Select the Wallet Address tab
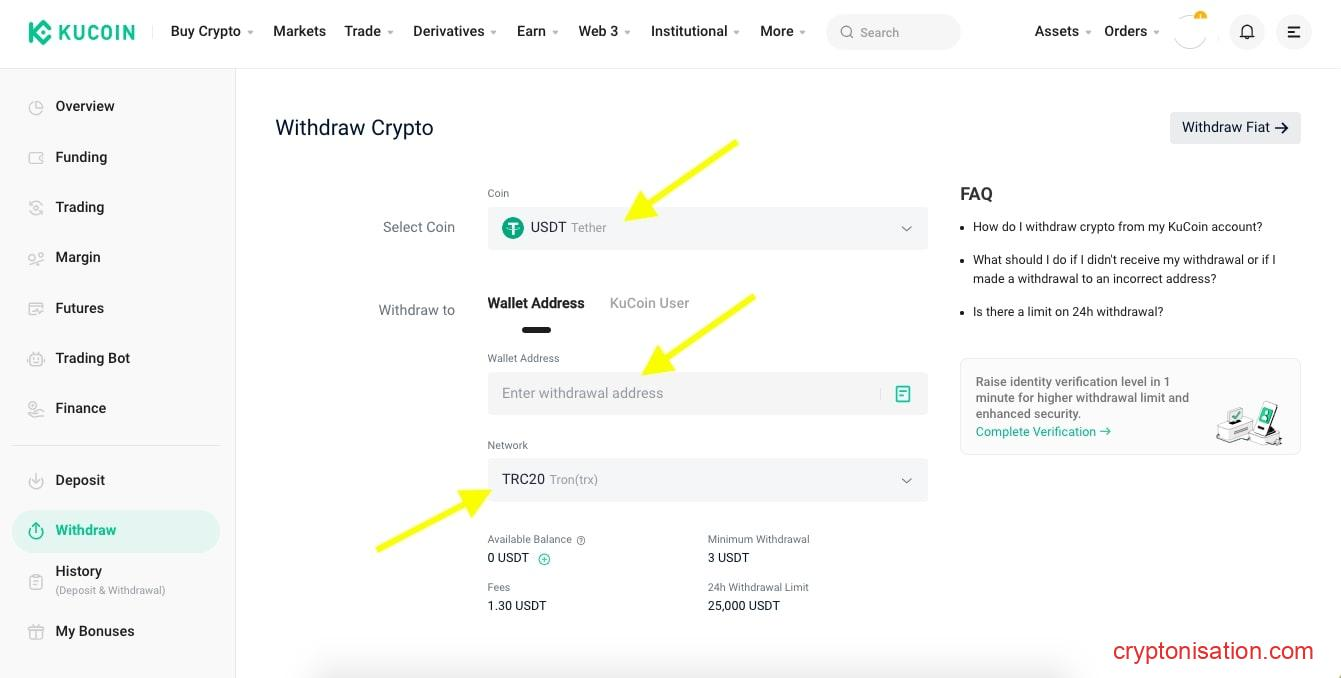Image resolution: width=1341 pixels, height=678 pixels. pyautogui.click(x=536, y=303)
